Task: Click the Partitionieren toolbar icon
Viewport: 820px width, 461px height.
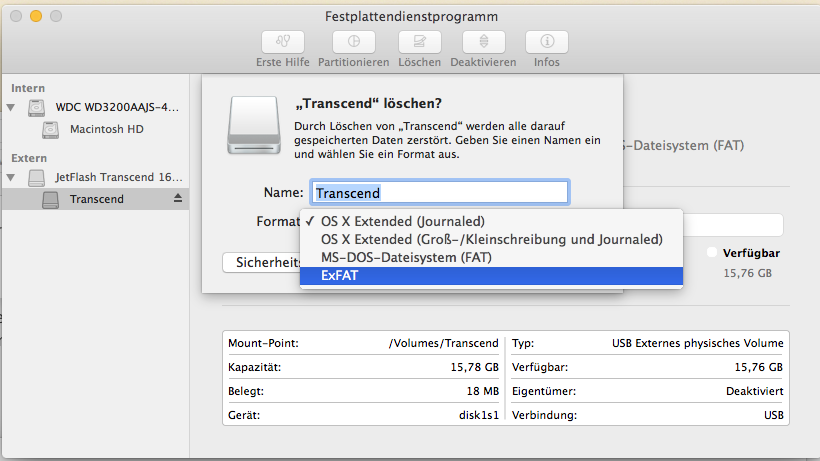Action: coord(353,42)
